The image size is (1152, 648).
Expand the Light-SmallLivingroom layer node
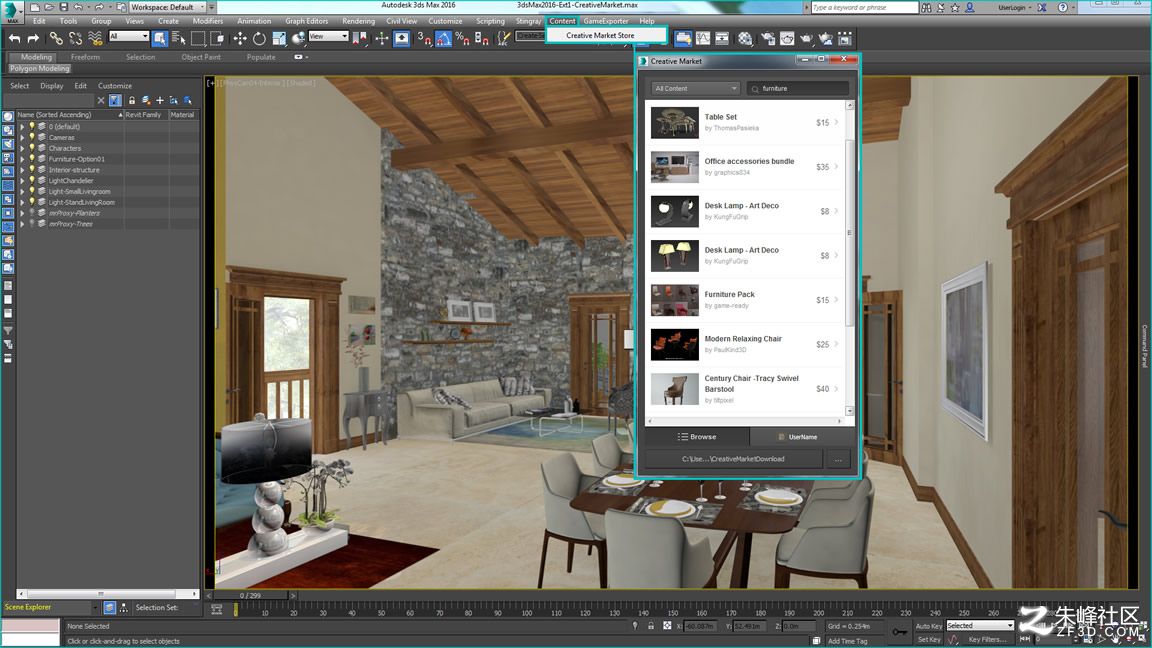(22, 191)
